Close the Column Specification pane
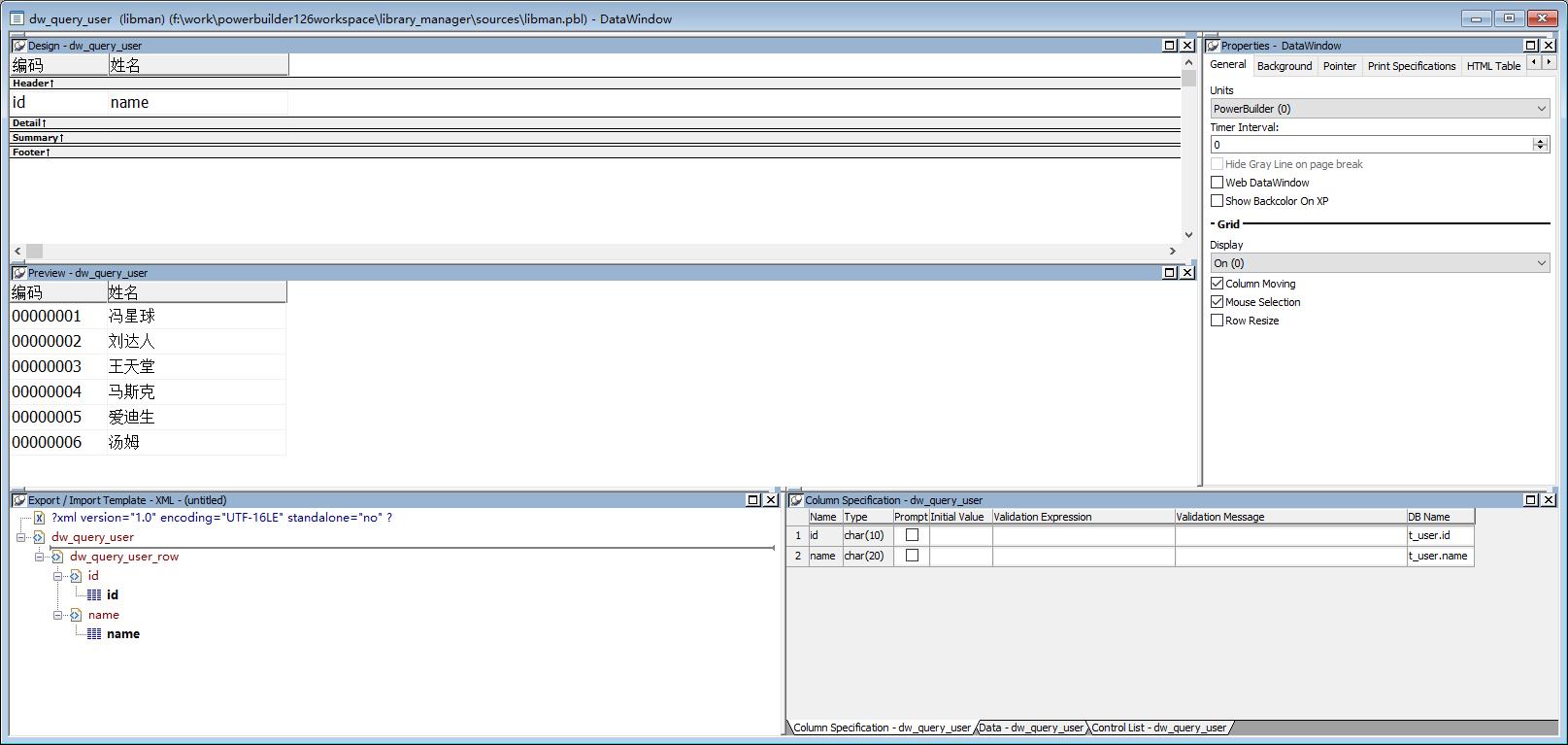This screenshot has height=745, width=1568. [1549, 500]
